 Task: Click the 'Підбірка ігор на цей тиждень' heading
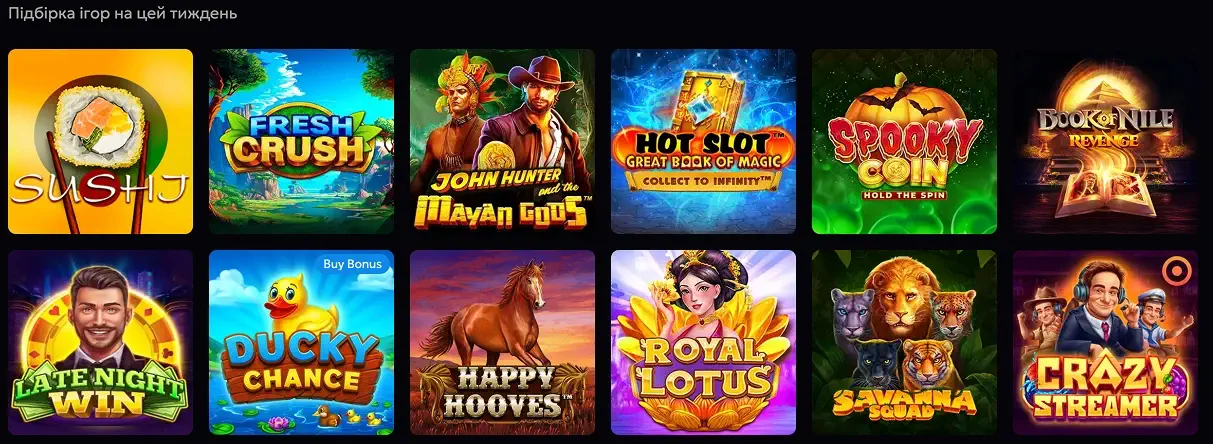[122, 15]
